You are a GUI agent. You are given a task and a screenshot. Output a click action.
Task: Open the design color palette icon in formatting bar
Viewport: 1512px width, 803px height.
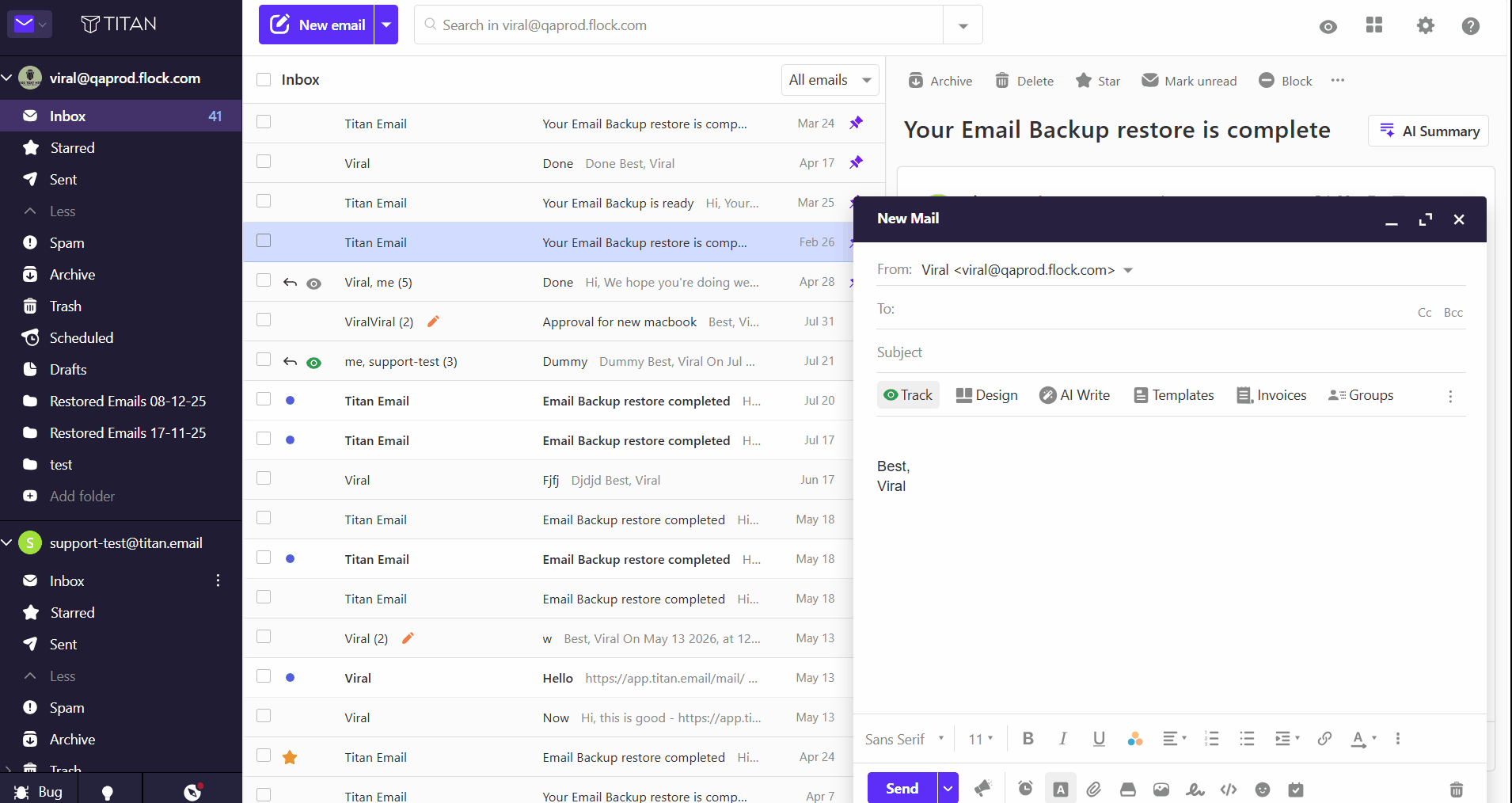coord(1134,739)
